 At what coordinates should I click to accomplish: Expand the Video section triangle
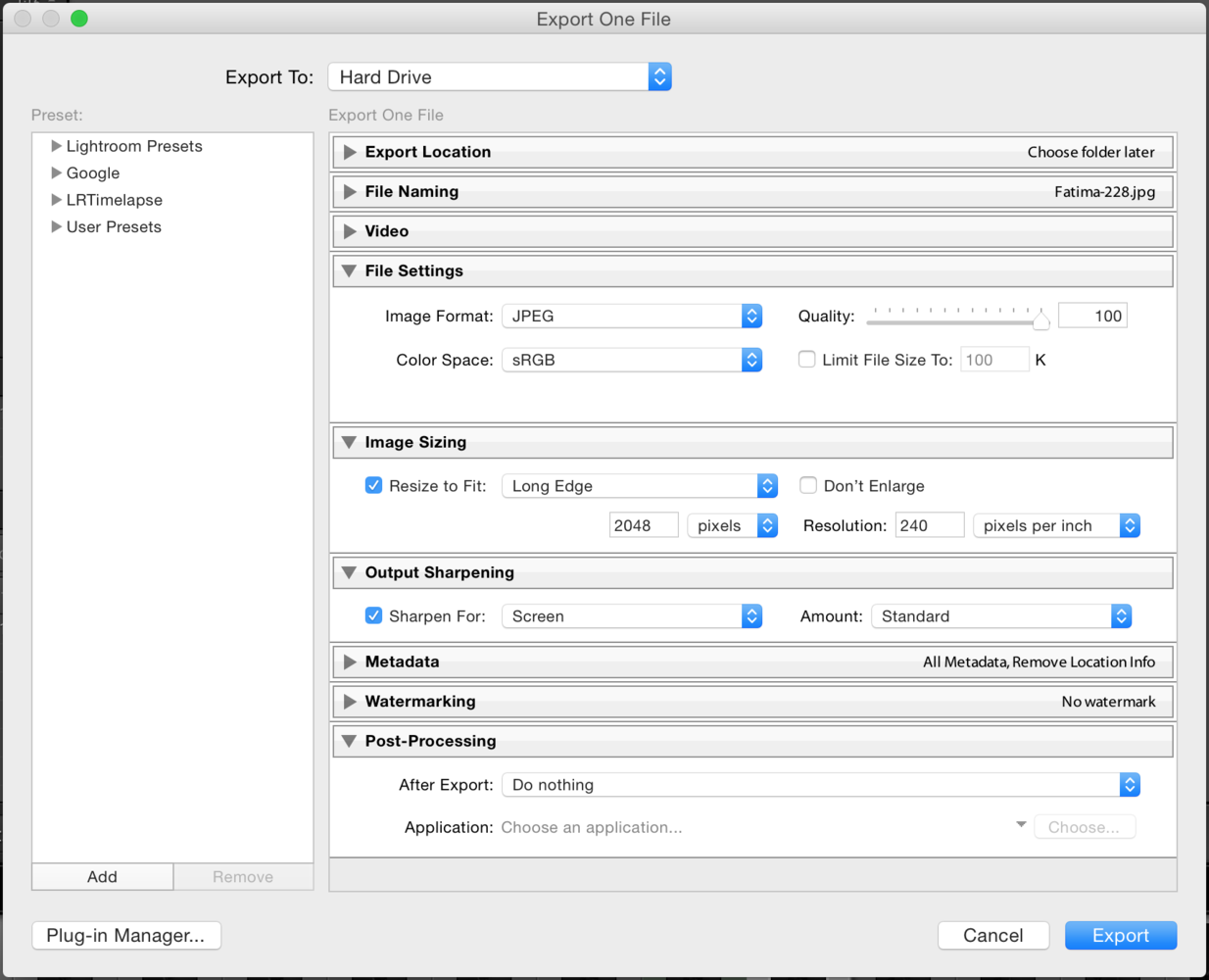tap(350, 231)
